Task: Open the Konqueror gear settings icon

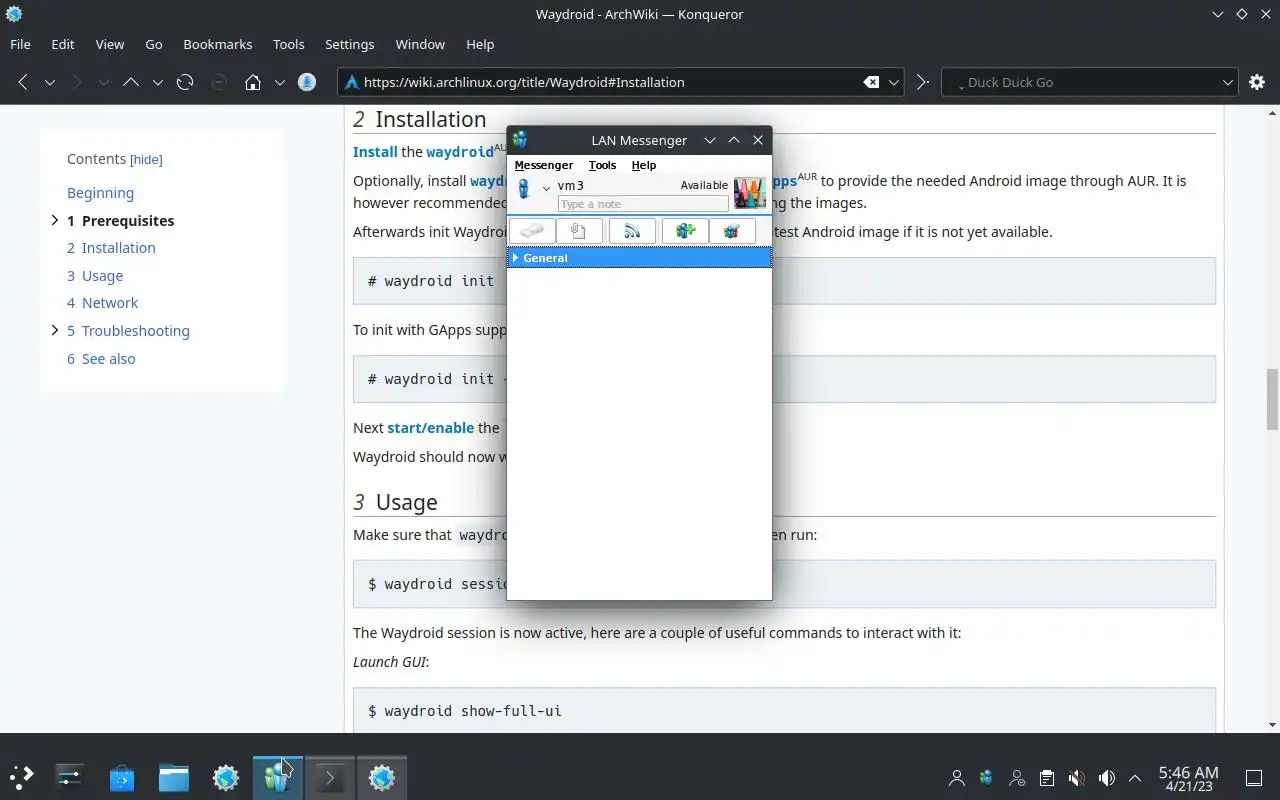Action: coord(1257,82)
